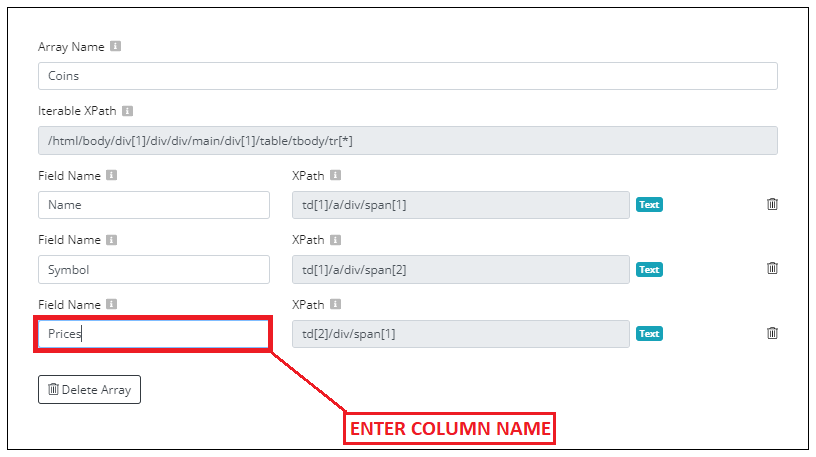Click XPath info icon above td[1]/a/div/span[2]

click(x=336, y=240)
